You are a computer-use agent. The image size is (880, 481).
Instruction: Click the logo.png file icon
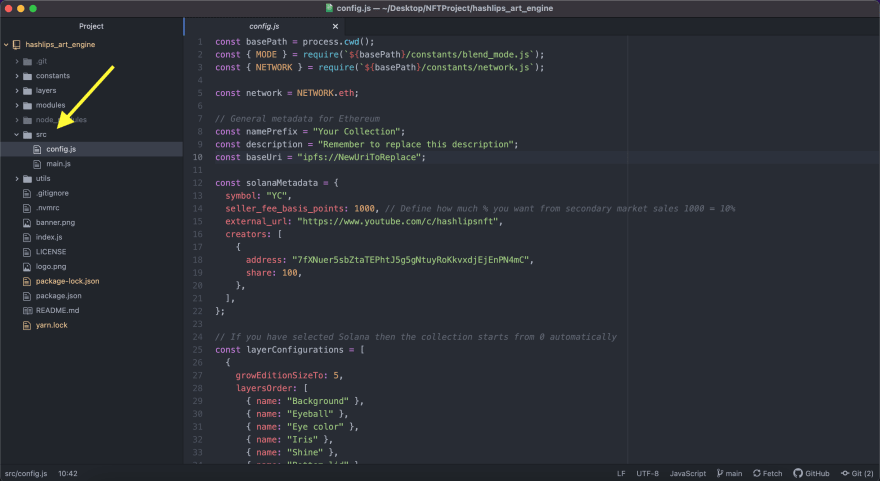pyautogui.click(x=26, y=267)
